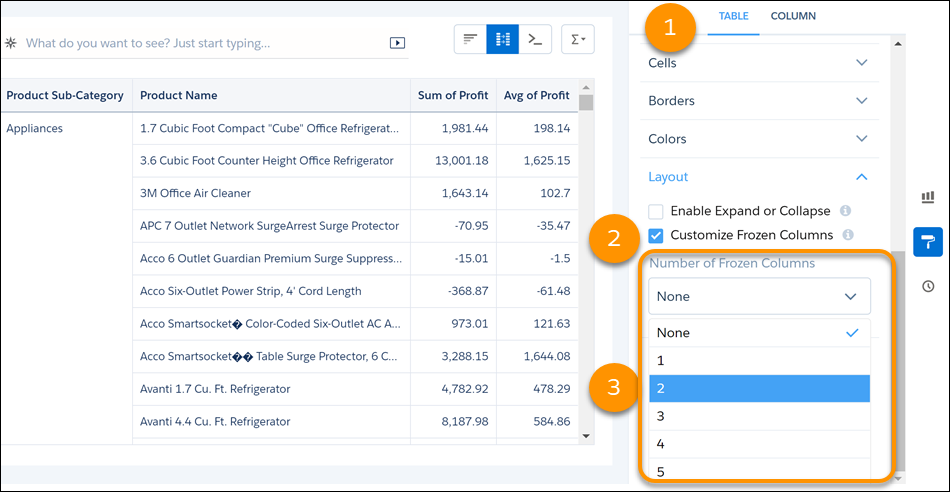Enable the Expand or Collapse checkbox
The width and height of the screenshot is (950, 492).
click(x=656, y=211)
